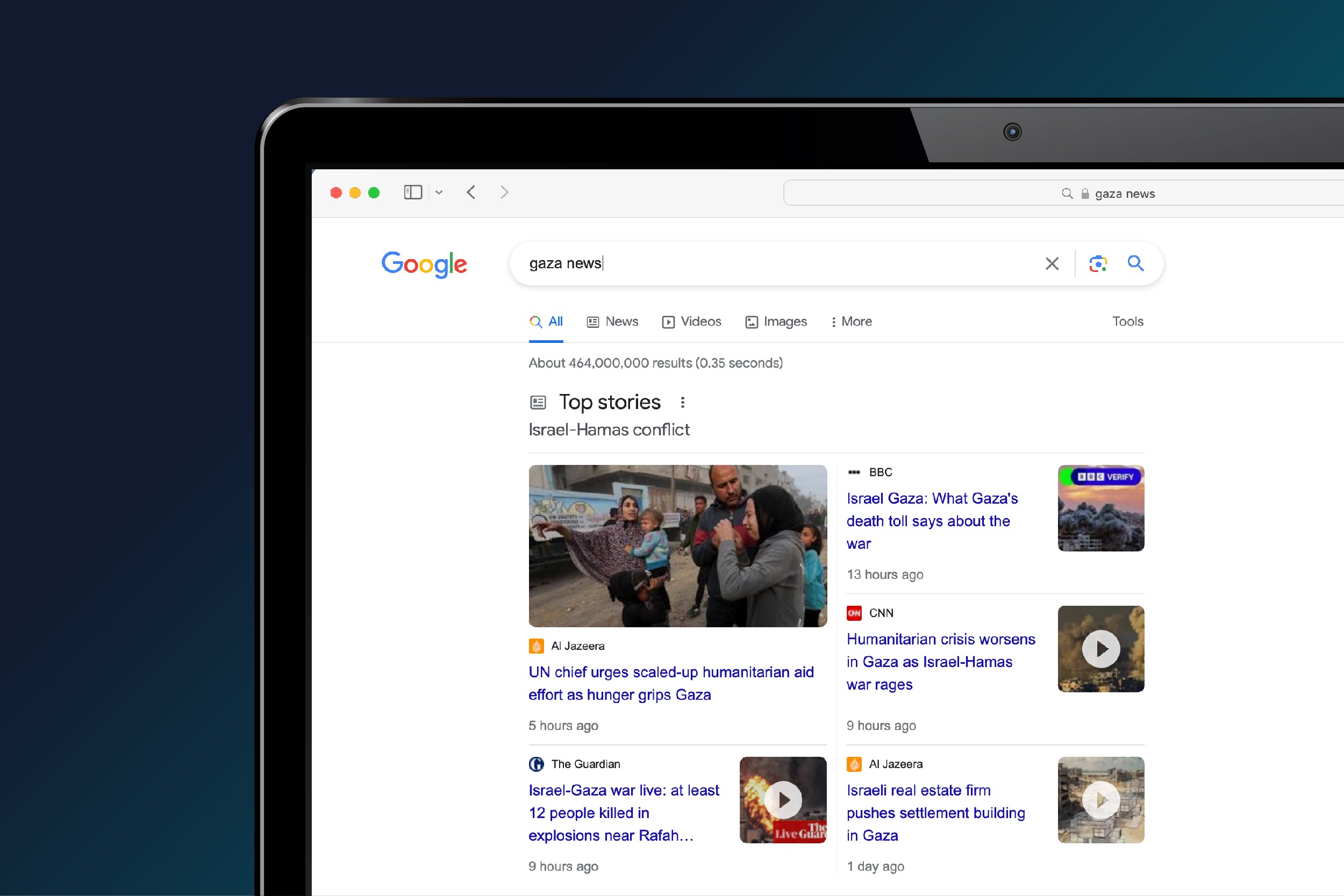This screenshot has width=1344, height=896.
Task: Click the Google logo
Action: pos(424,264)
